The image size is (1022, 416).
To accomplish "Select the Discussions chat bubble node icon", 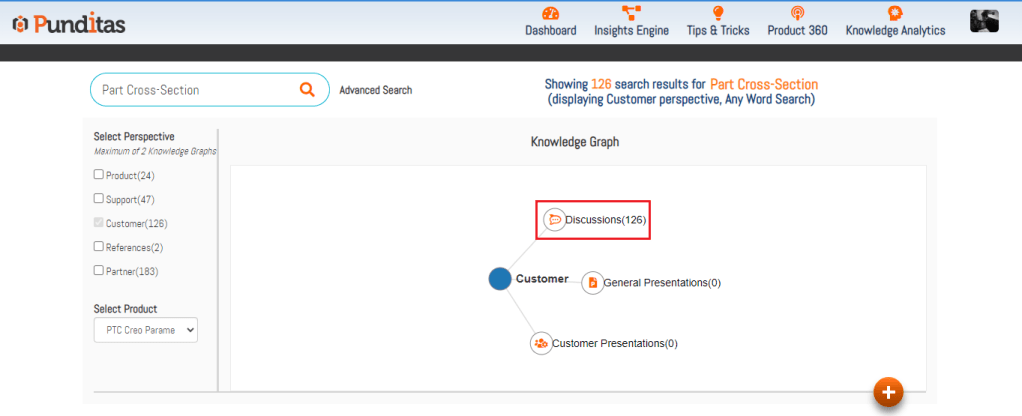I will pos(554,219).
